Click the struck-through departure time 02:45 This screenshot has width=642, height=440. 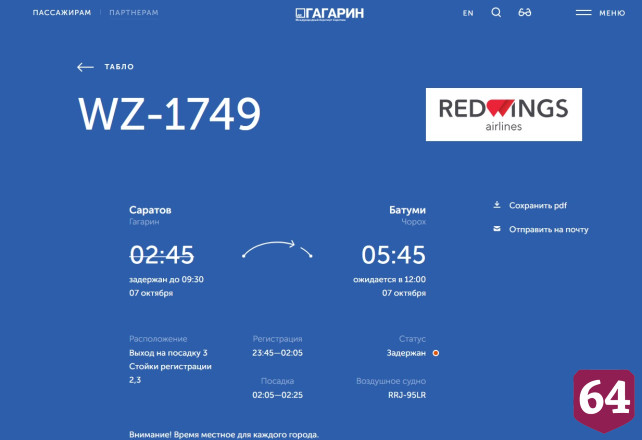click(162, 255)
